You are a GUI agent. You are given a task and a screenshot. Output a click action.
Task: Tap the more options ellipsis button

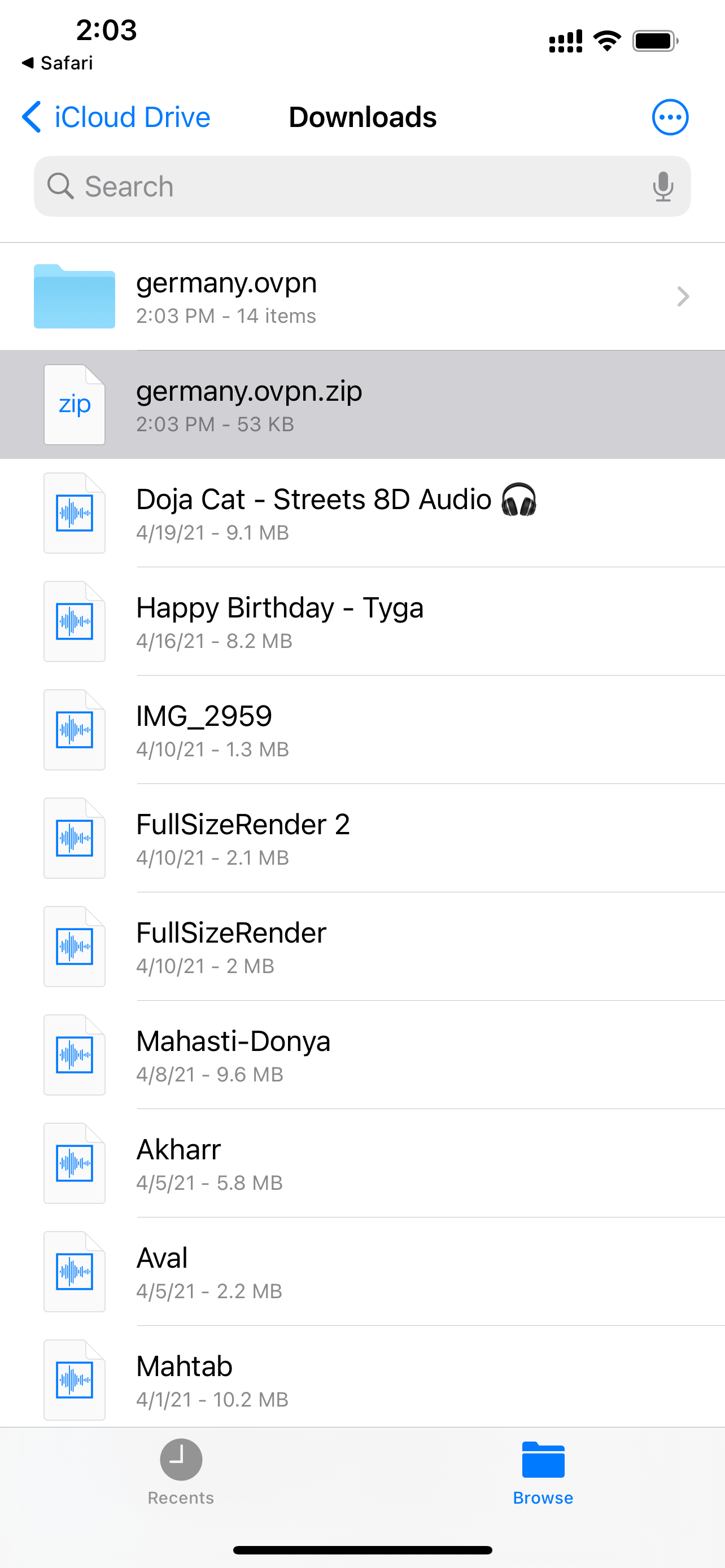[670, 117]
